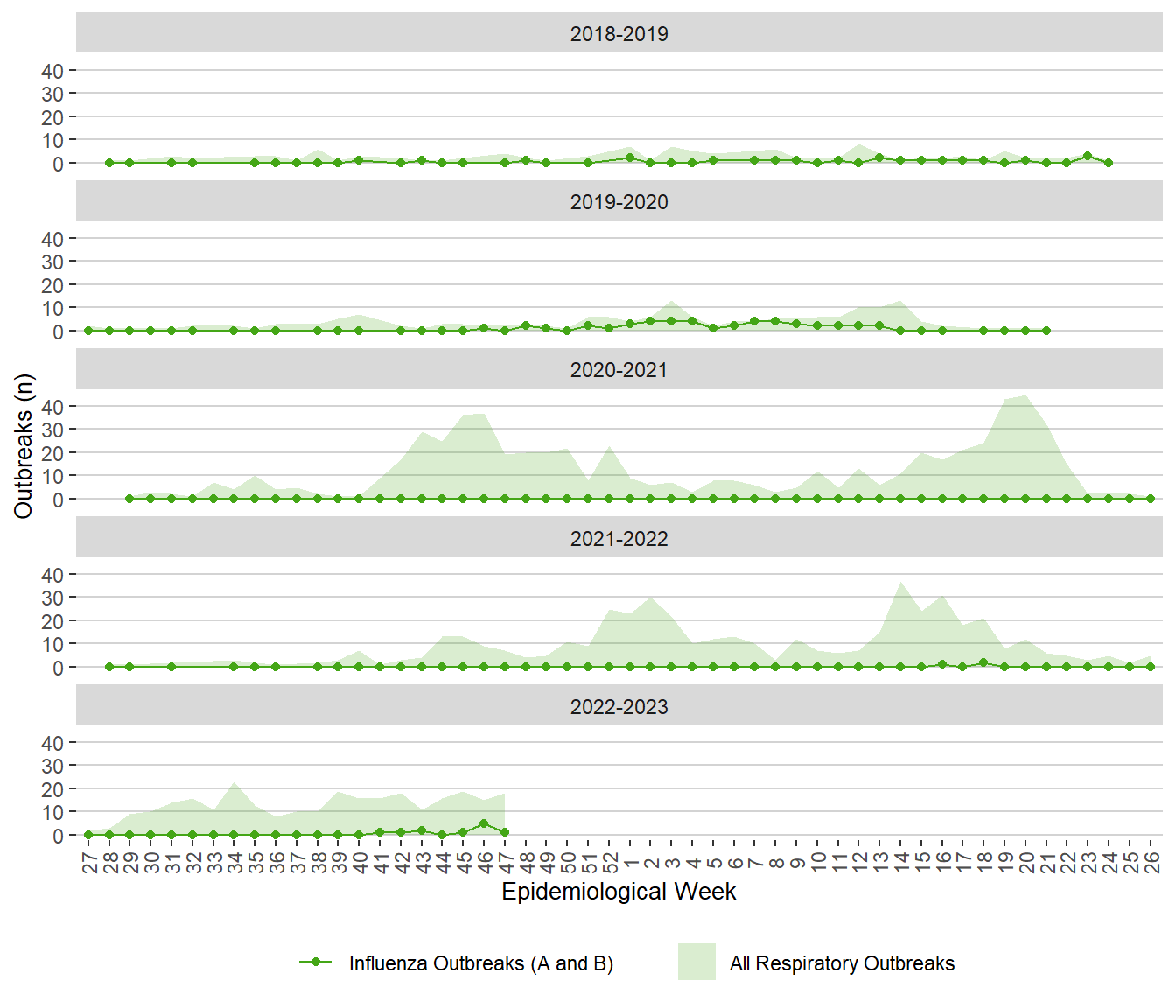
Task: Click the All Respiratory Outbreaks green swatch
Action: pos(696,962)
